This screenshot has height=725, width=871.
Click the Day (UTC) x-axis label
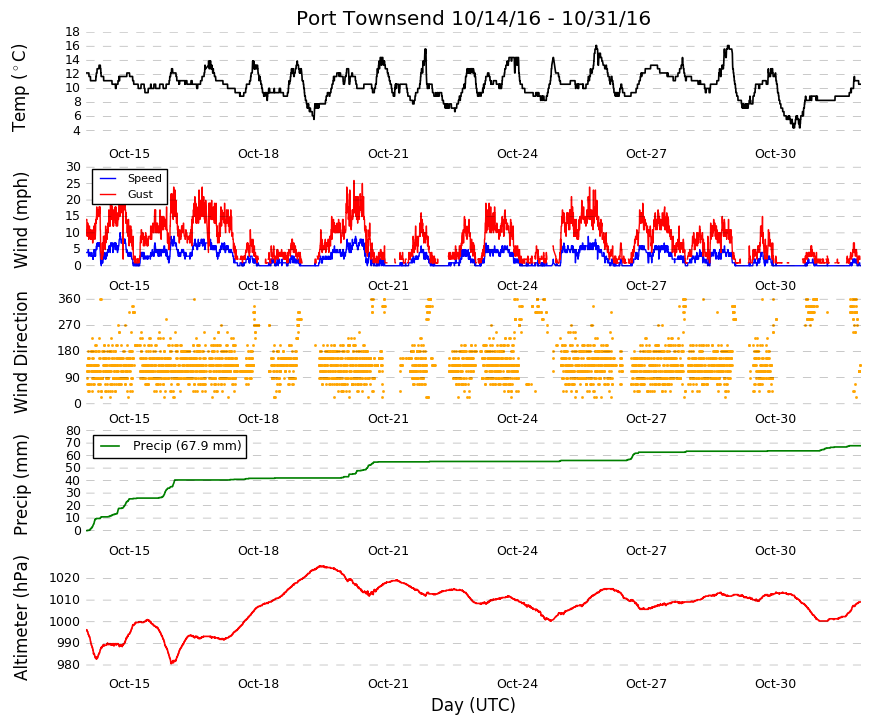tap(473, 705)
